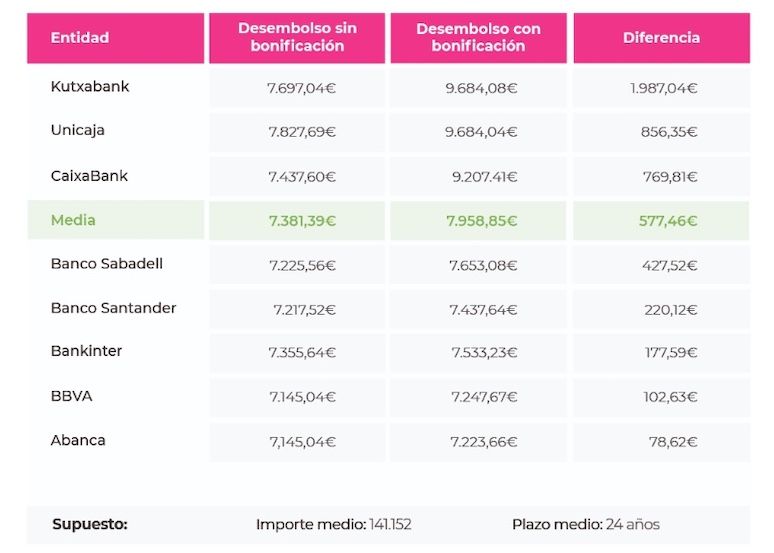Click the CaixaBank entity name

(x=89, y=176)
